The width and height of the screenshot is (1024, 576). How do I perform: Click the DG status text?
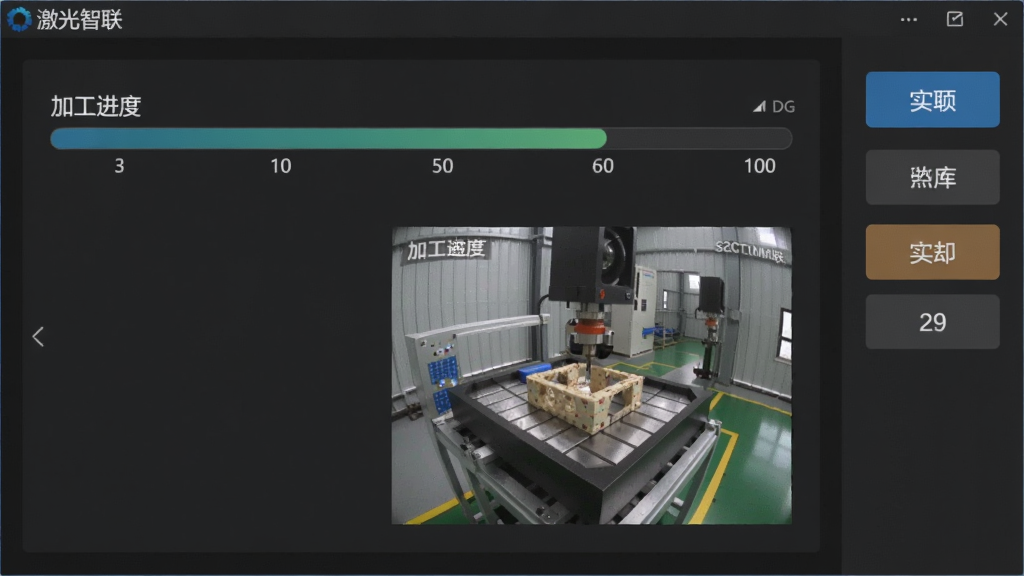(x=783, y=106)
